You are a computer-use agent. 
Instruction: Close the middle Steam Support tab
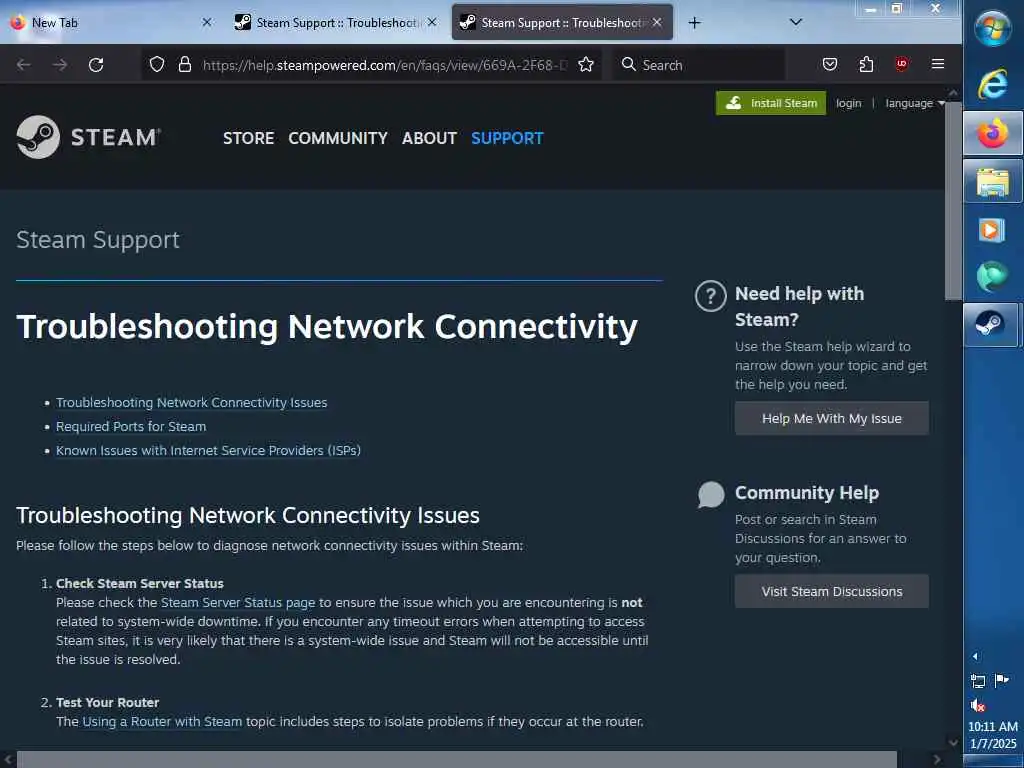pos(432,22)
